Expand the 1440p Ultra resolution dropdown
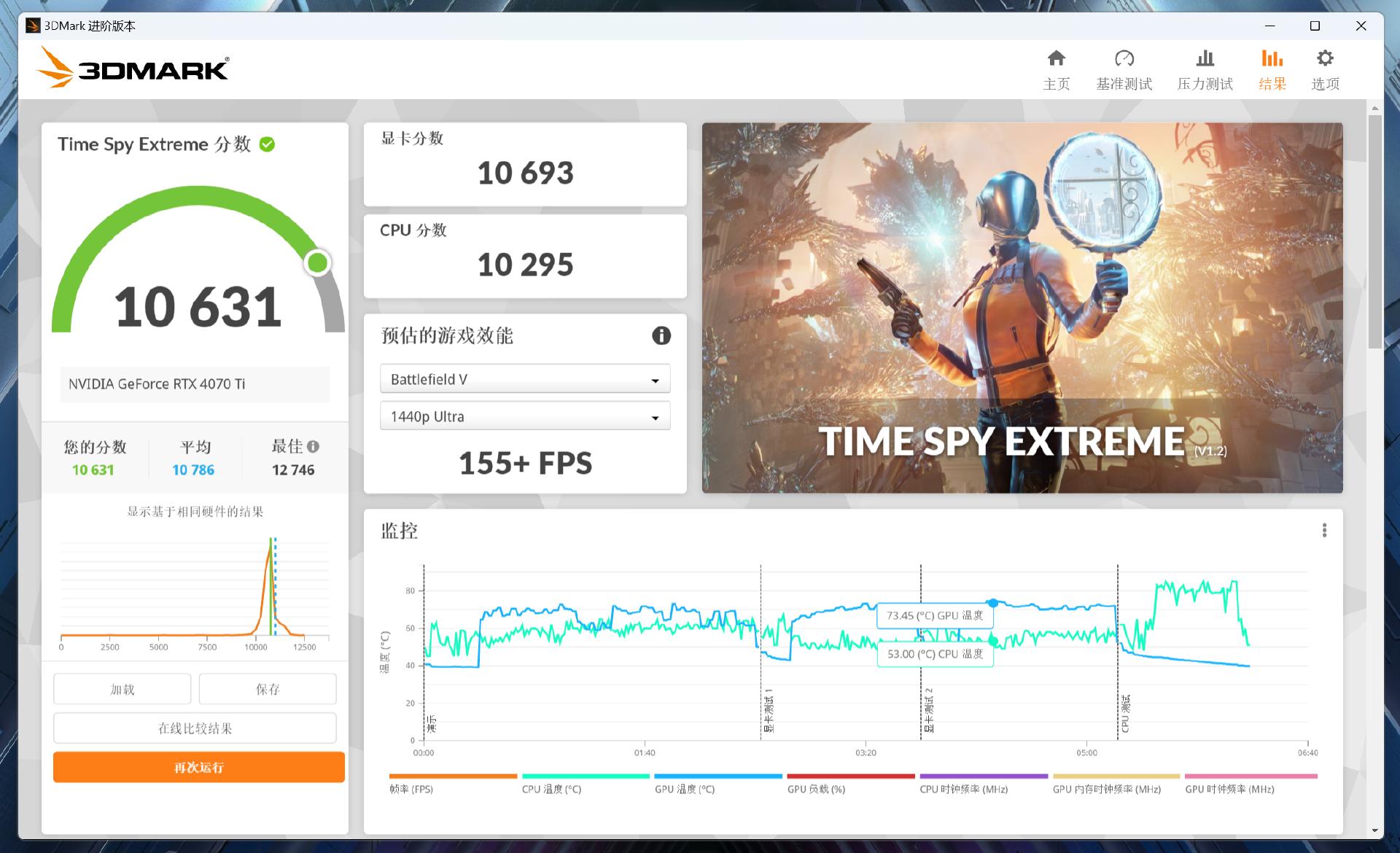This screenshot has width=1400, height=853. pos(524,416)
